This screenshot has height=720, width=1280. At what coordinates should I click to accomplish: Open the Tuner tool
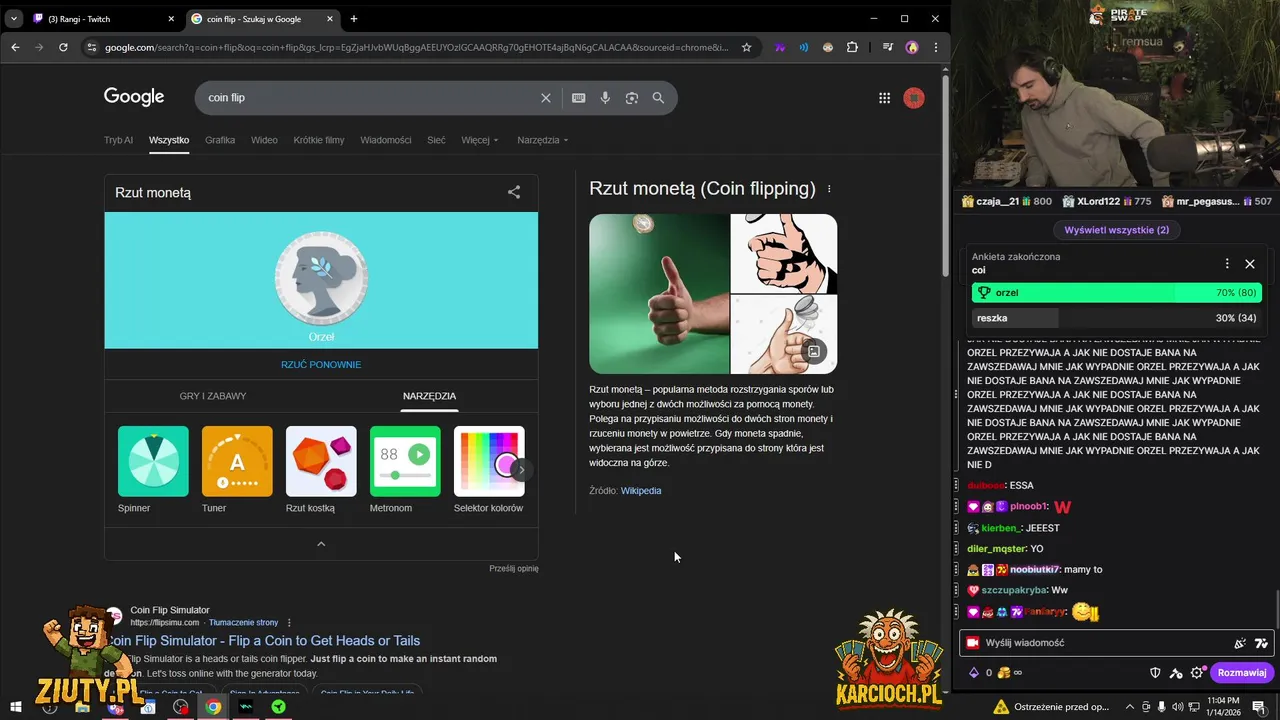click(x=237, y=470)
